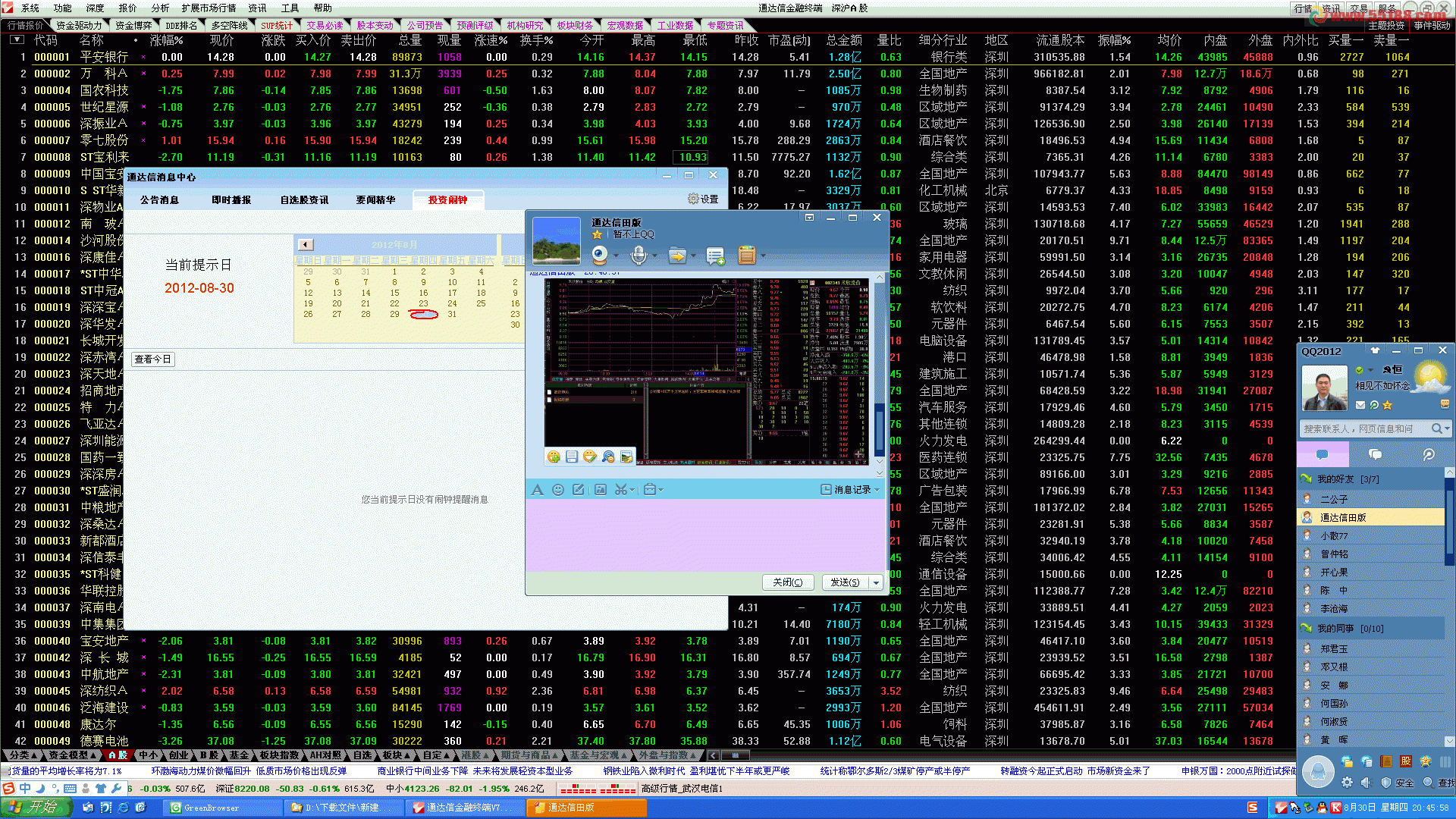Switch to 即时播报 tab

click(x=231, y=200)
